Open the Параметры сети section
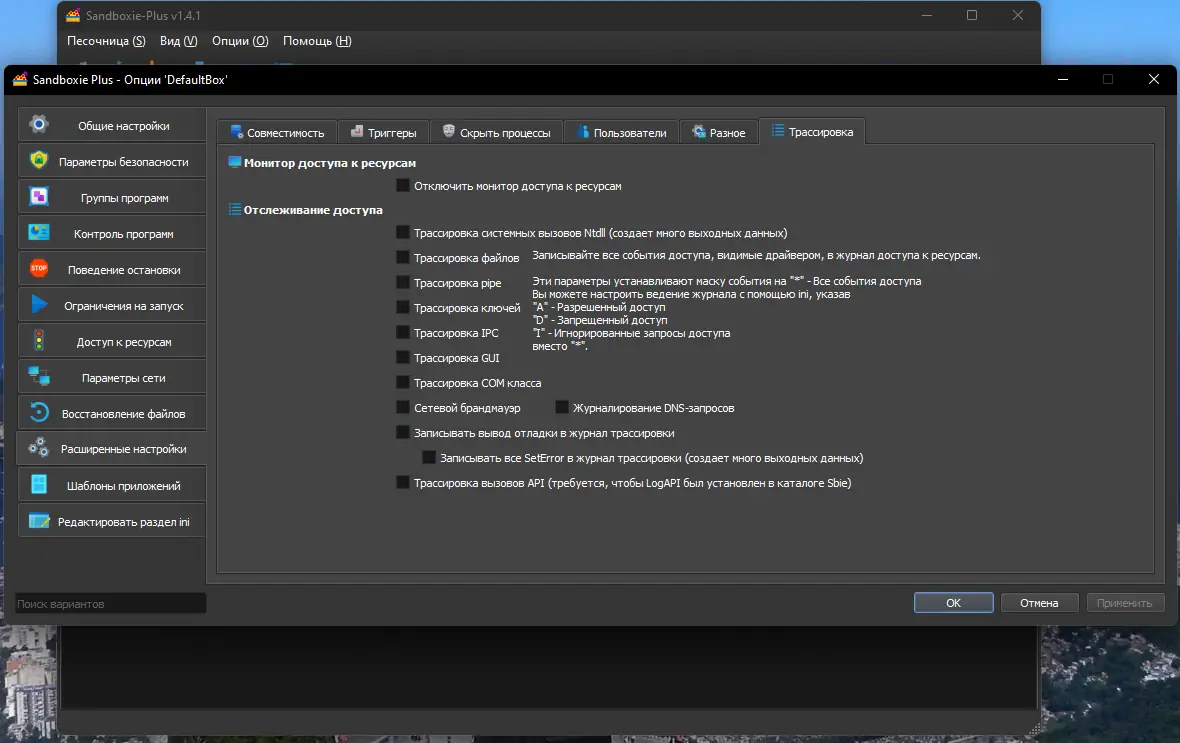The image size is (1180, 743). pyautogui.click(x=112, y=377)
